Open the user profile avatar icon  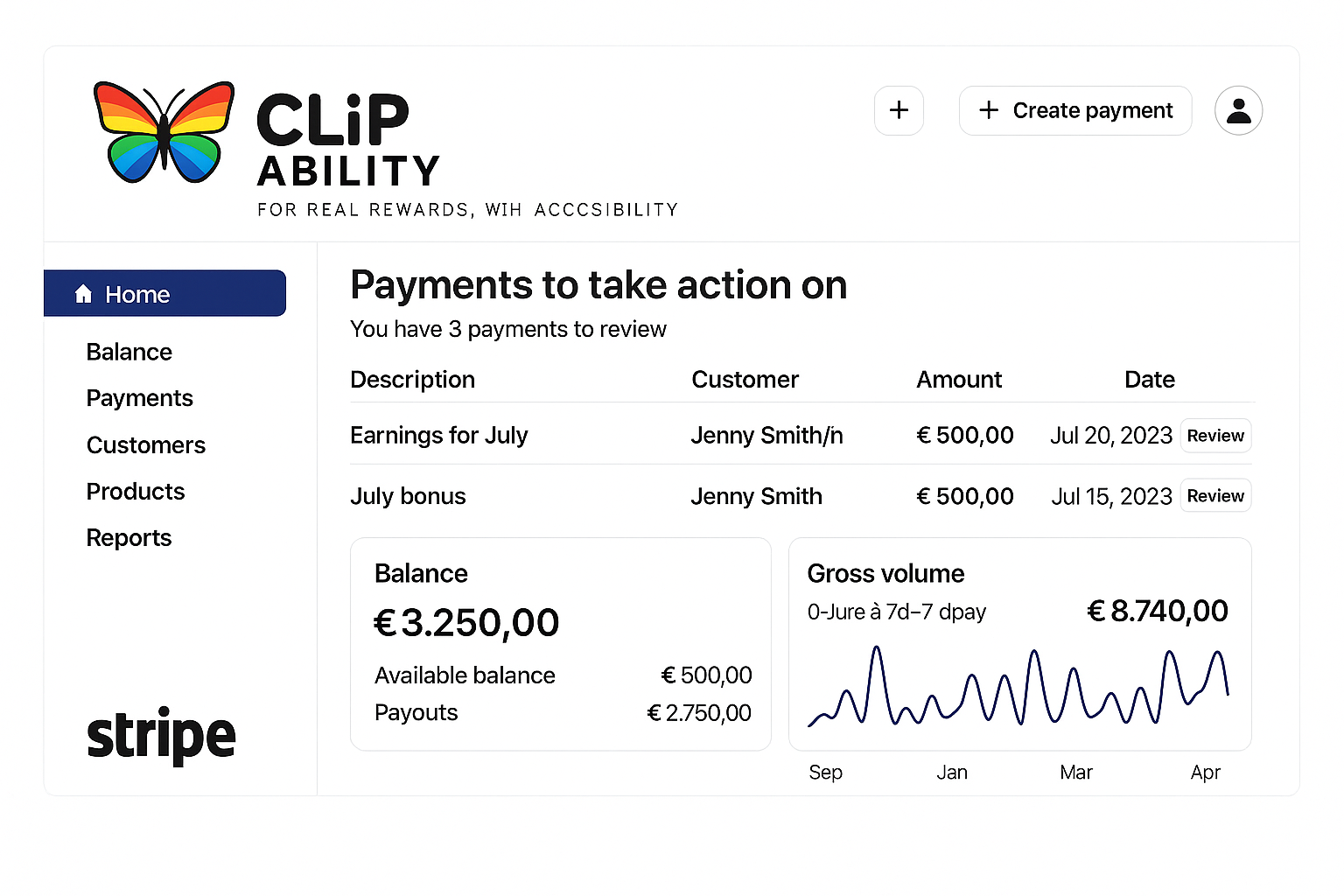(x=1238, y=110)
